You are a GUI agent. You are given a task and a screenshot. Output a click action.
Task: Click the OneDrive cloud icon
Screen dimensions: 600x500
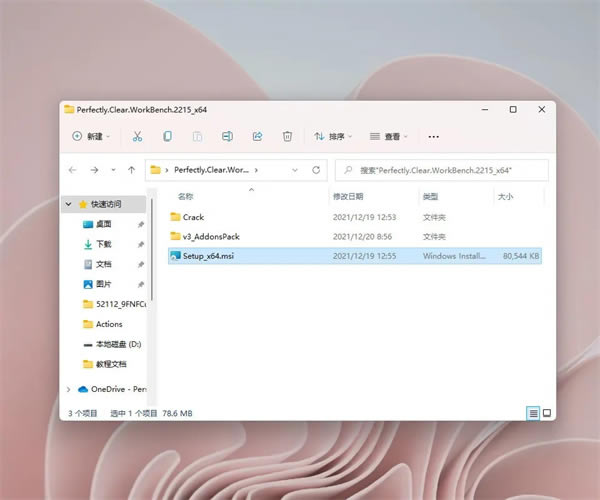pyautogui.click(x=83, y=389)
